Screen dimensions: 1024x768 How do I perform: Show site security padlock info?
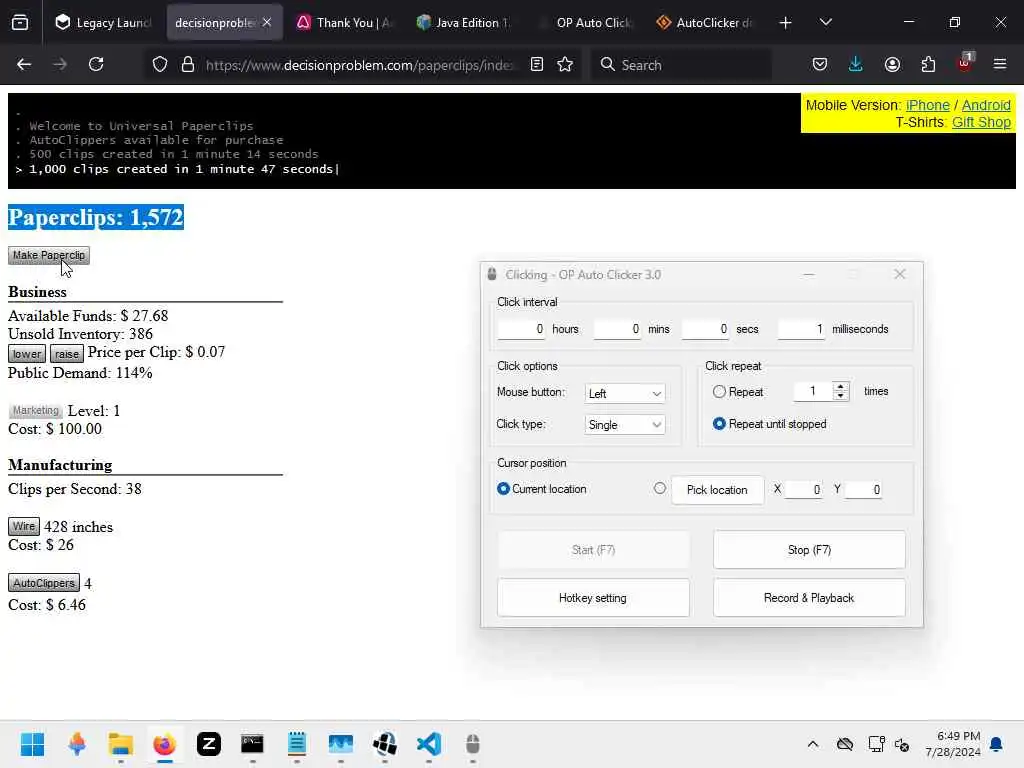(x=188, y=65)
